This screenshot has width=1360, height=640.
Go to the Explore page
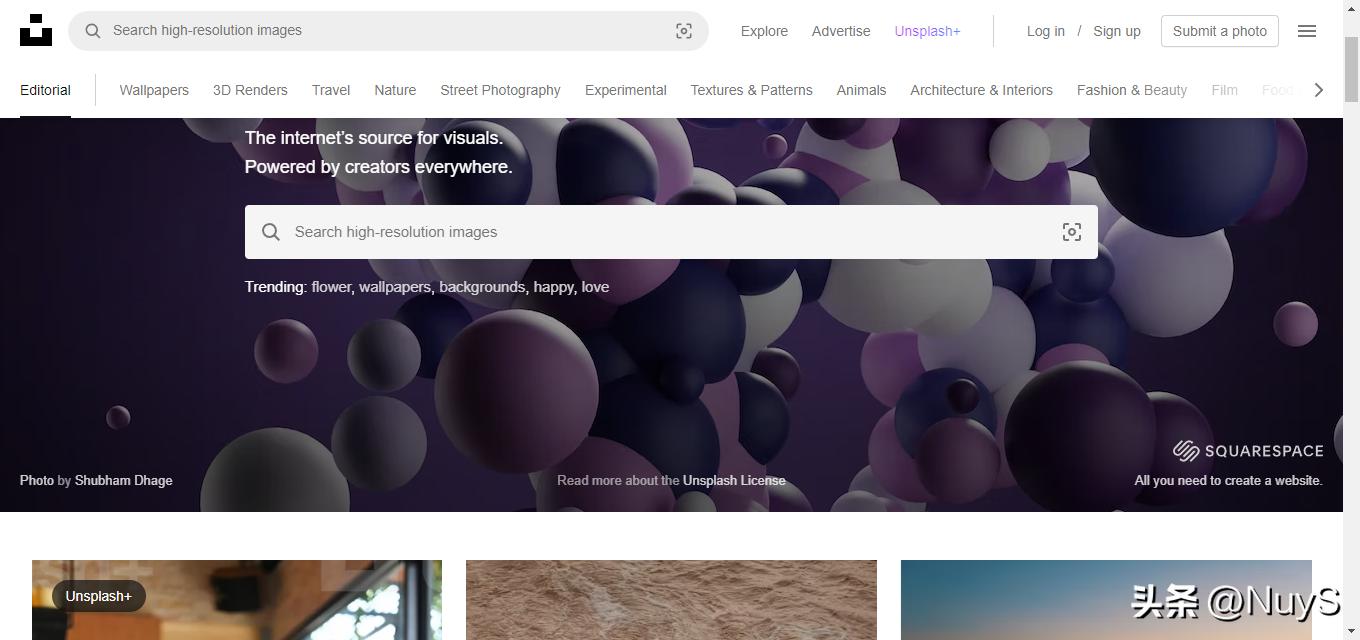tap(764, 31)
